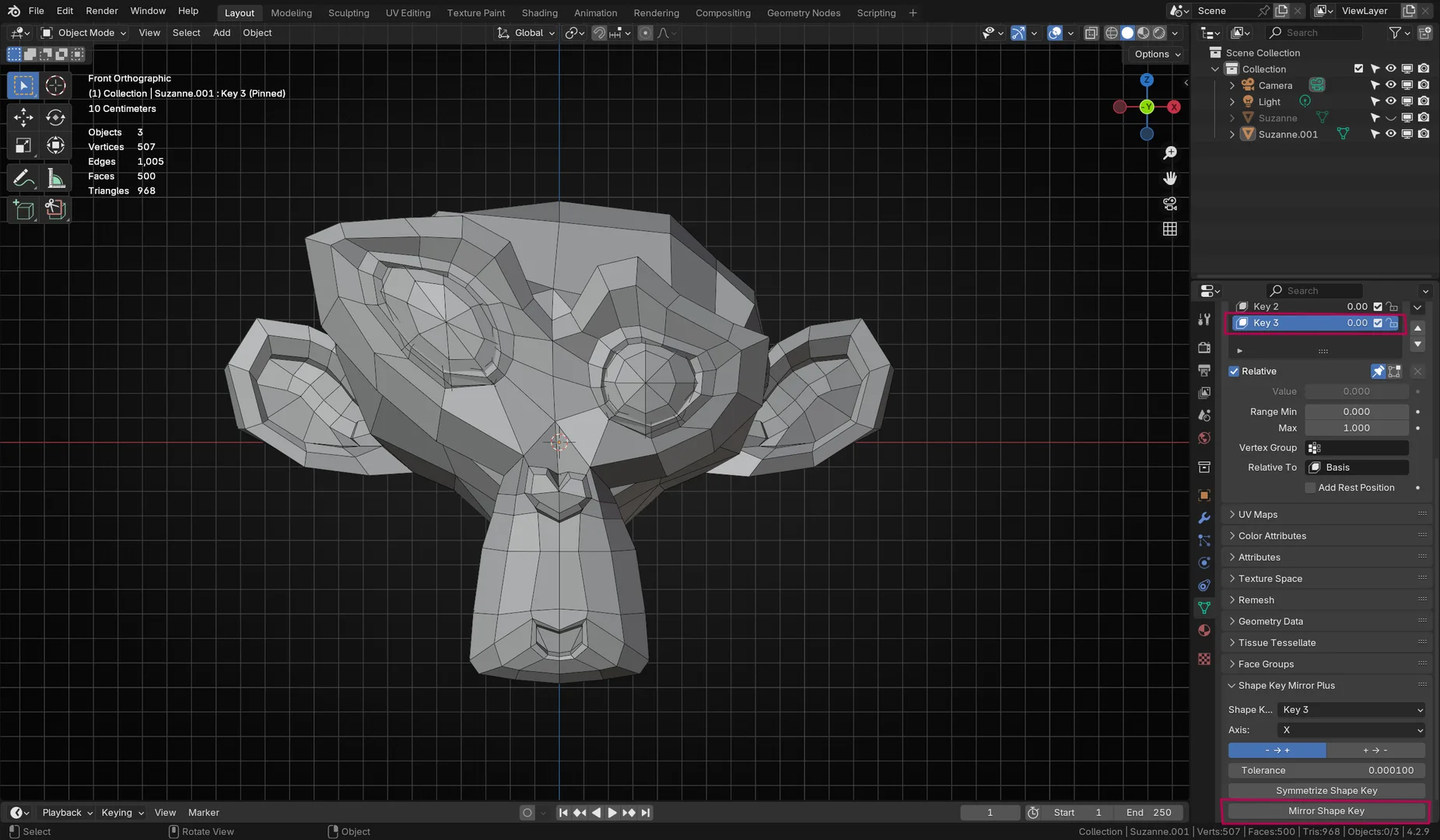This screenshot has width=1440, height=840.
Task: Switch to solid viewport shading
Action: point(1127,33)
